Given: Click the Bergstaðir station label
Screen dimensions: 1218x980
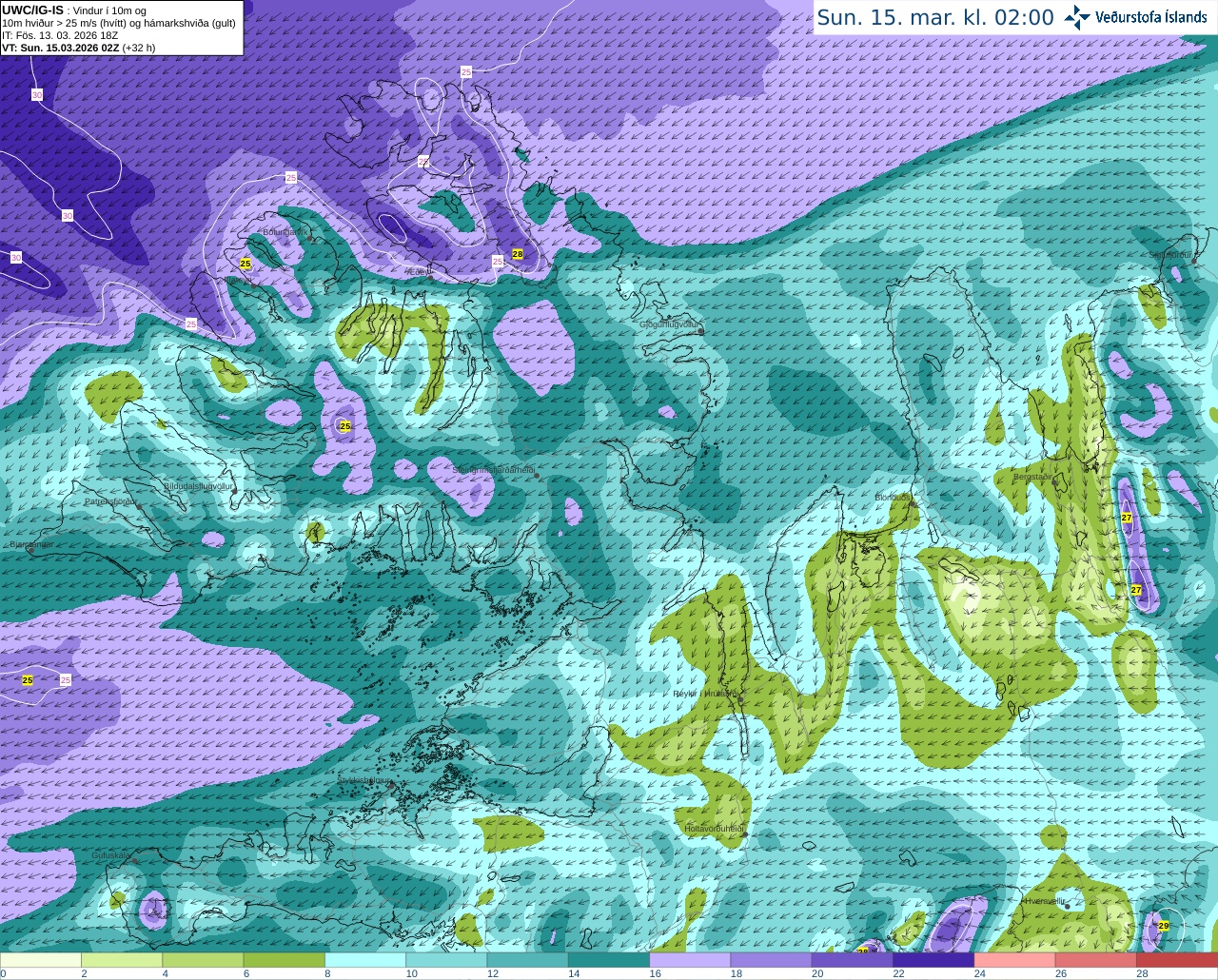Looking at the screenshot, I should 1034,477.
